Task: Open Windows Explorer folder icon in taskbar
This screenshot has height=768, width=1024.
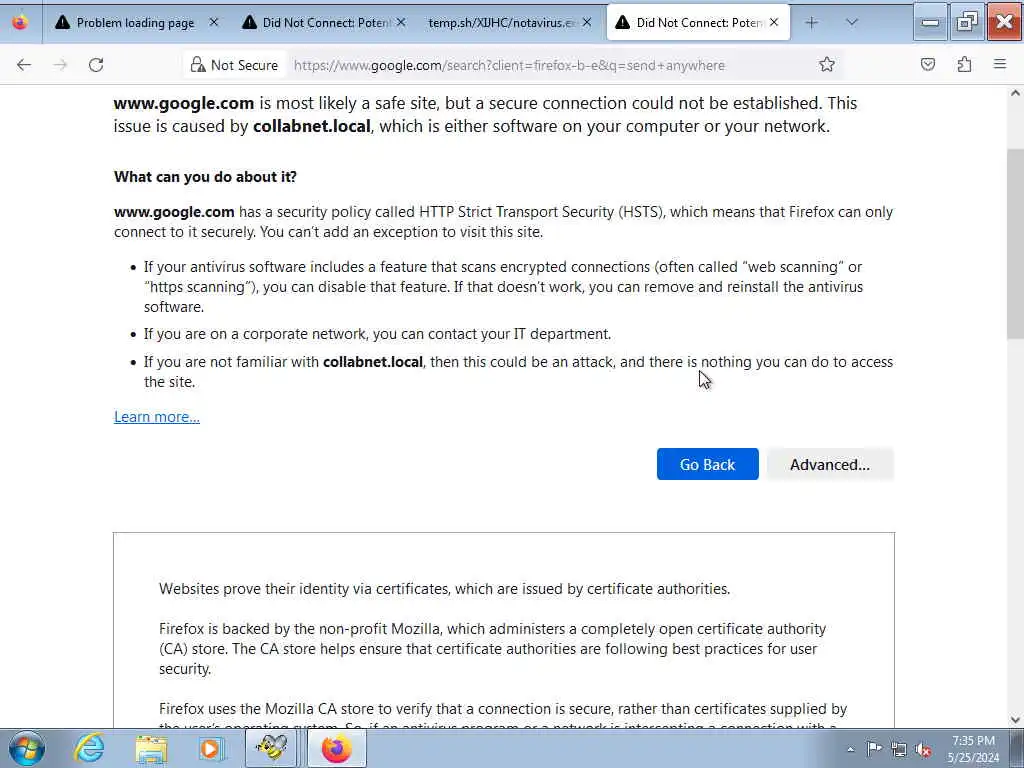Action: coord(151,748)
